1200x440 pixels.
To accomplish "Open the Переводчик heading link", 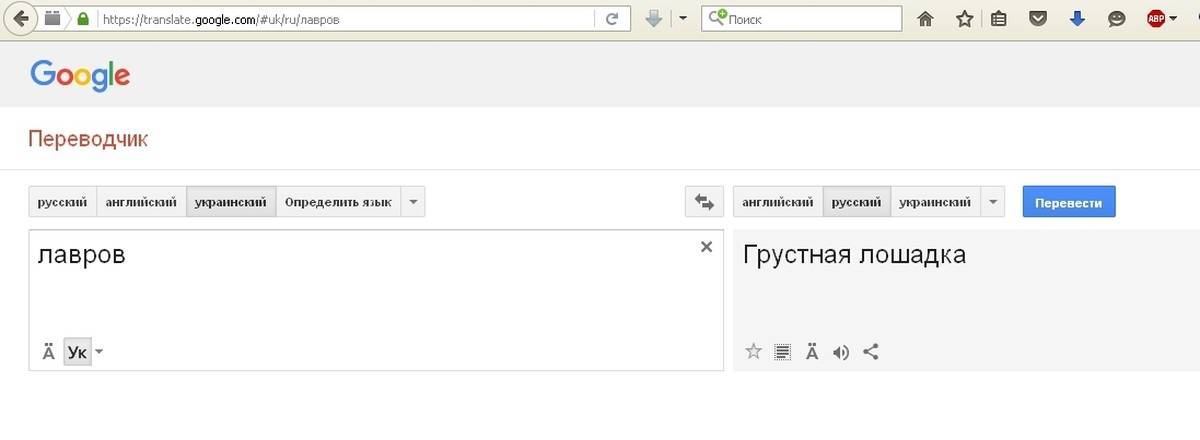I will coord(88,139).
